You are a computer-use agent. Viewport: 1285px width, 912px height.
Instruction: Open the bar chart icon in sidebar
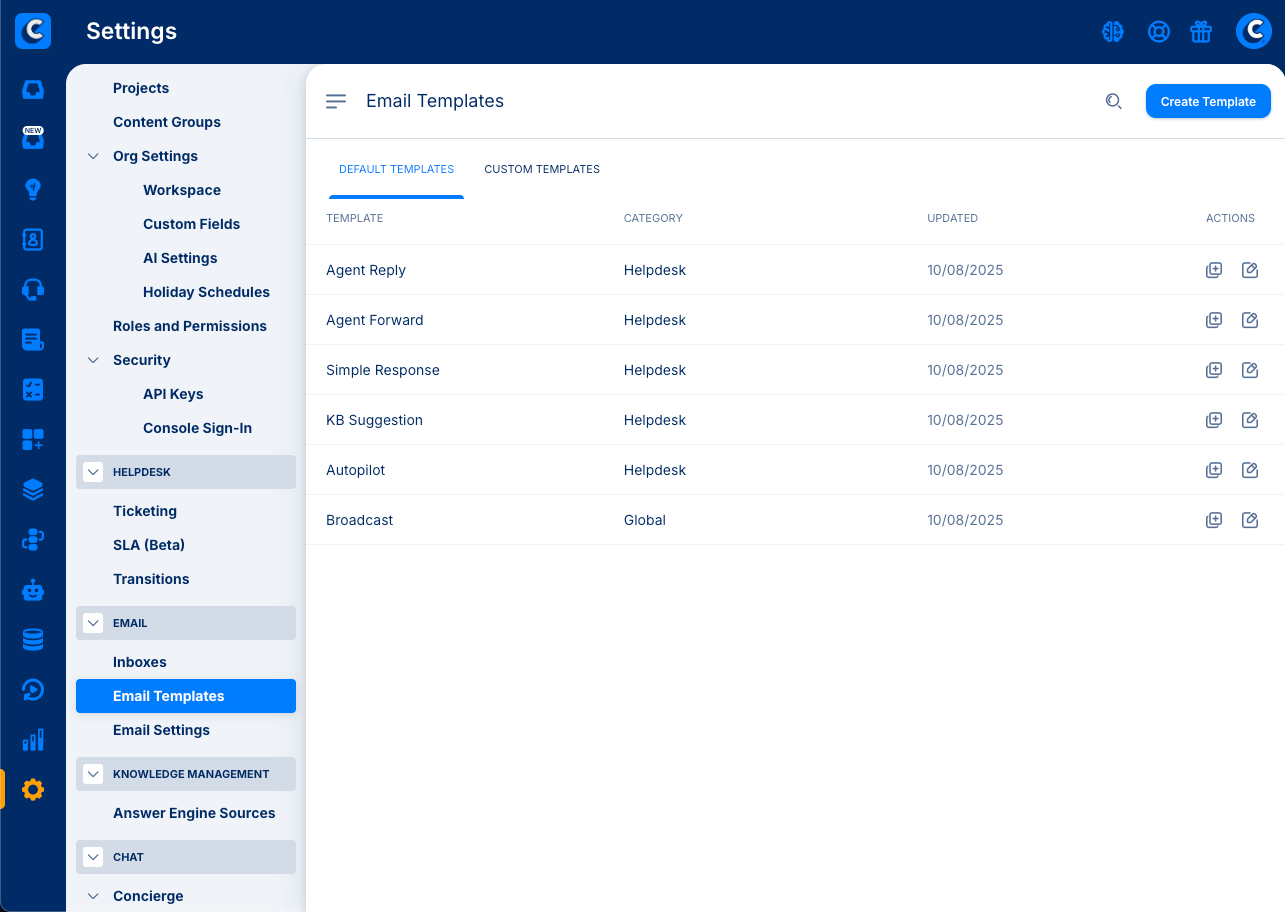33,740
